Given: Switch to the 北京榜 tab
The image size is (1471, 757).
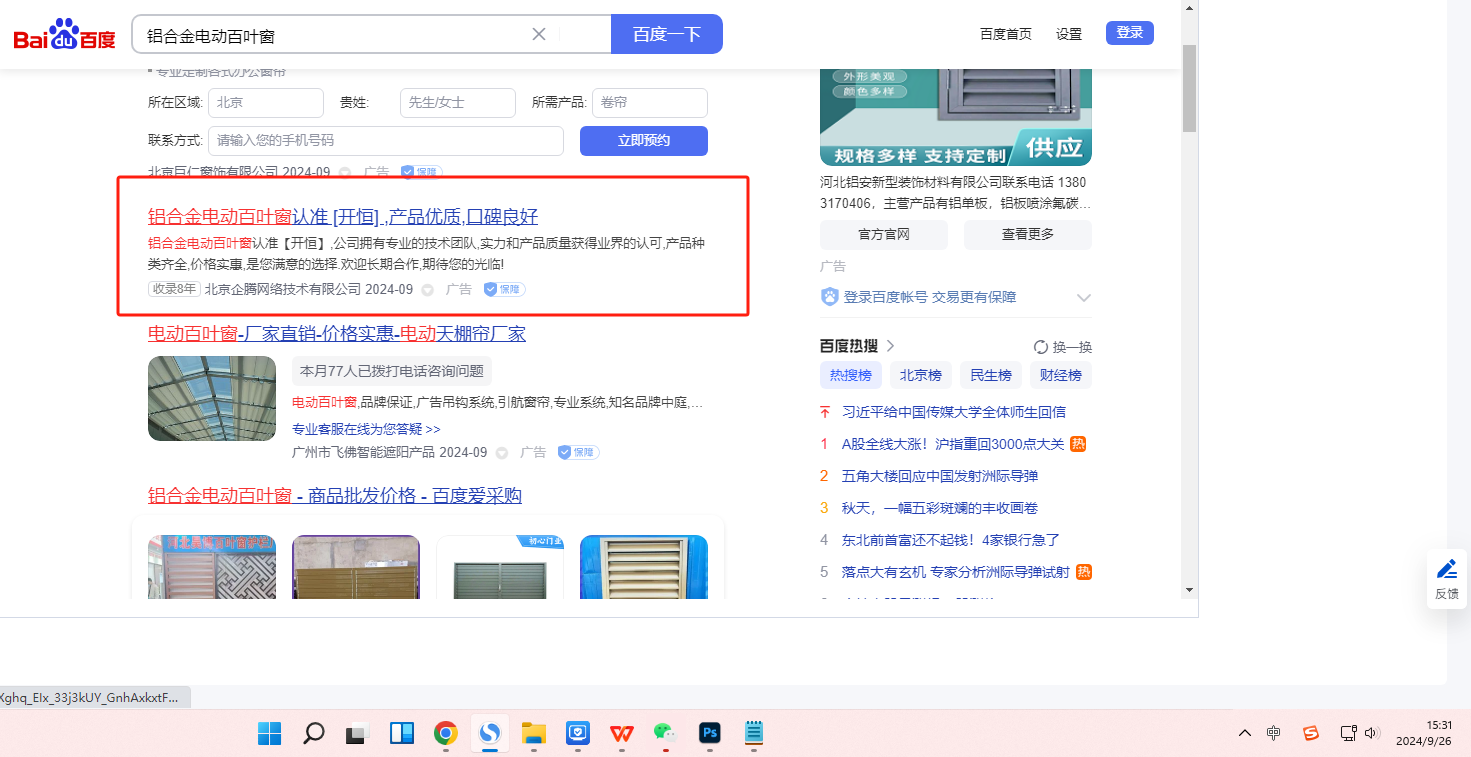Looking at the screenshot, I should coord(920,375).
